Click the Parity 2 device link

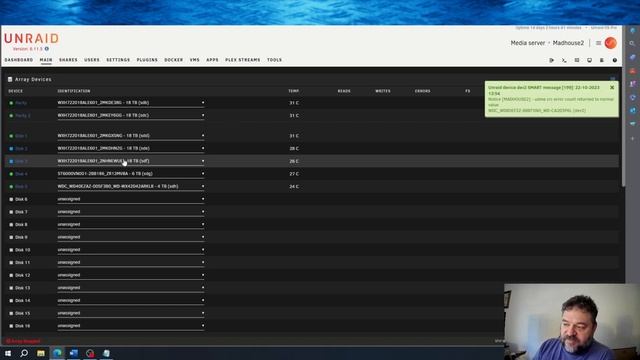[23, 116]
